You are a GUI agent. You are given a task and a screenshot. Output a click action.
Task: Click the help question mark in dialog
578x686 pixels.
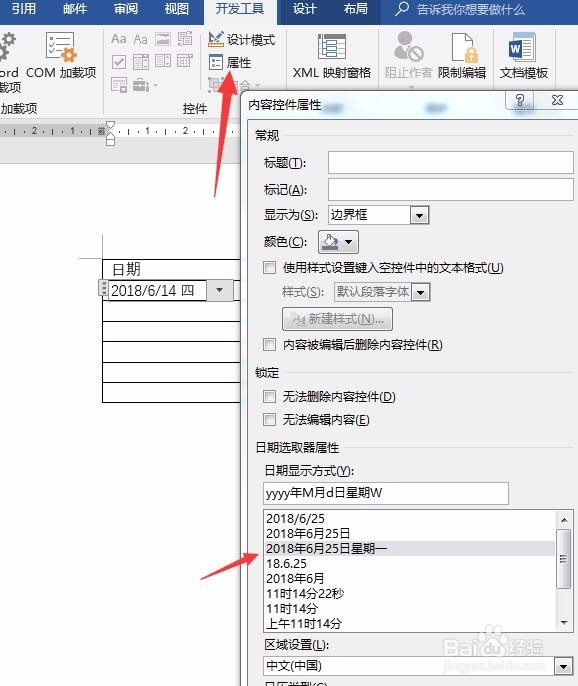click(519, 100)
